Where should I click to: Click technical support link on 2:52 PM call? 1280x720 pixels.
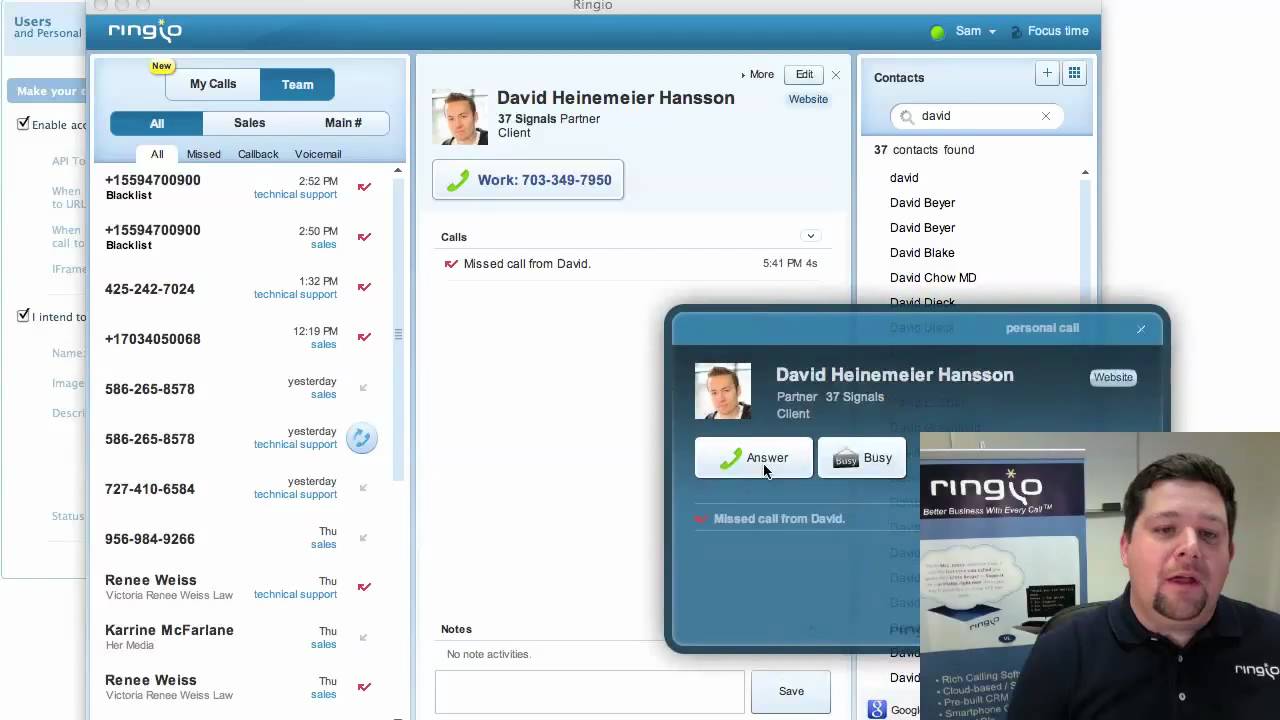click(x=295, y=195)
